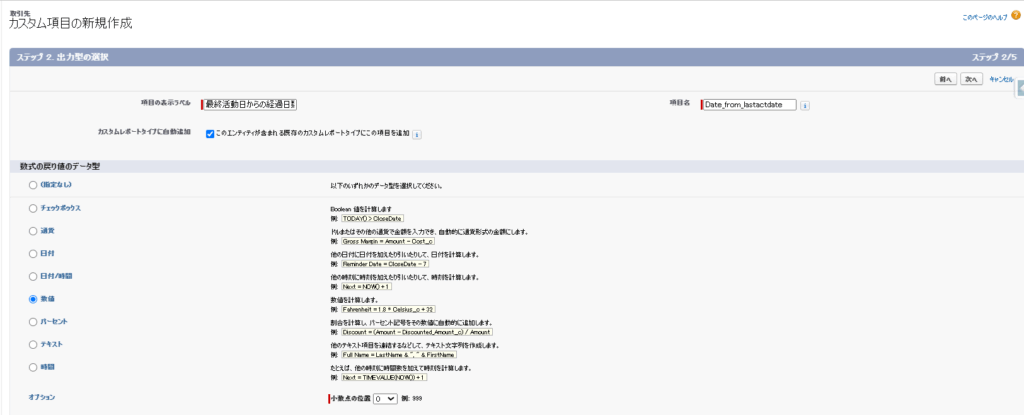Choose the パーセント radio option
The width and height of the screenshot is (1024, 415).
click(x=33, y=322)
